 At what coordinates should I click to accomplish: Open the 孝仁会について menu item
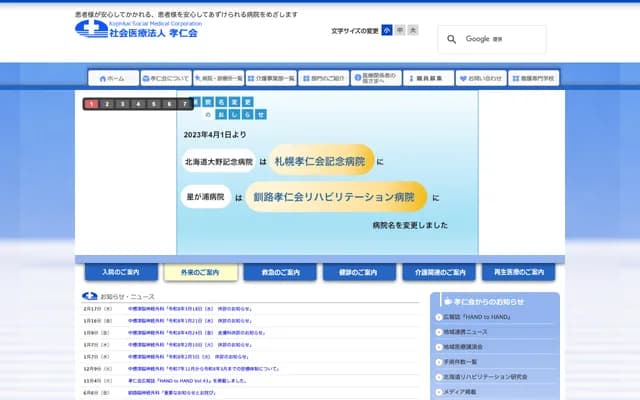[165, 77]
